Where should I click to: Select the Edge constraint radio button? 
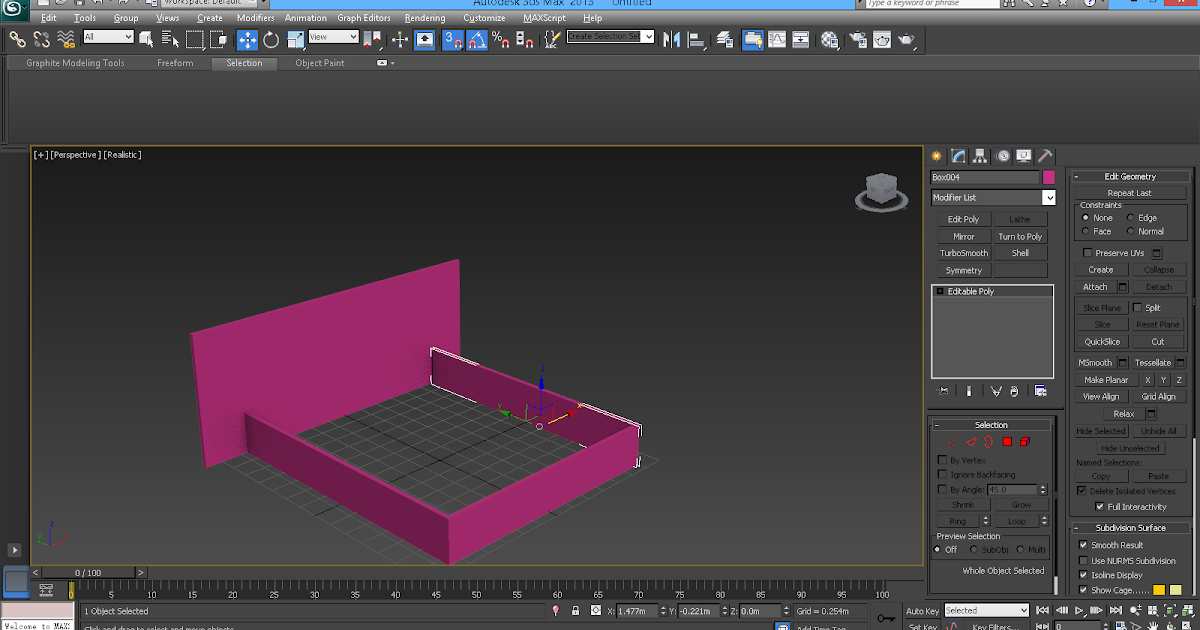coord(1131,218)
